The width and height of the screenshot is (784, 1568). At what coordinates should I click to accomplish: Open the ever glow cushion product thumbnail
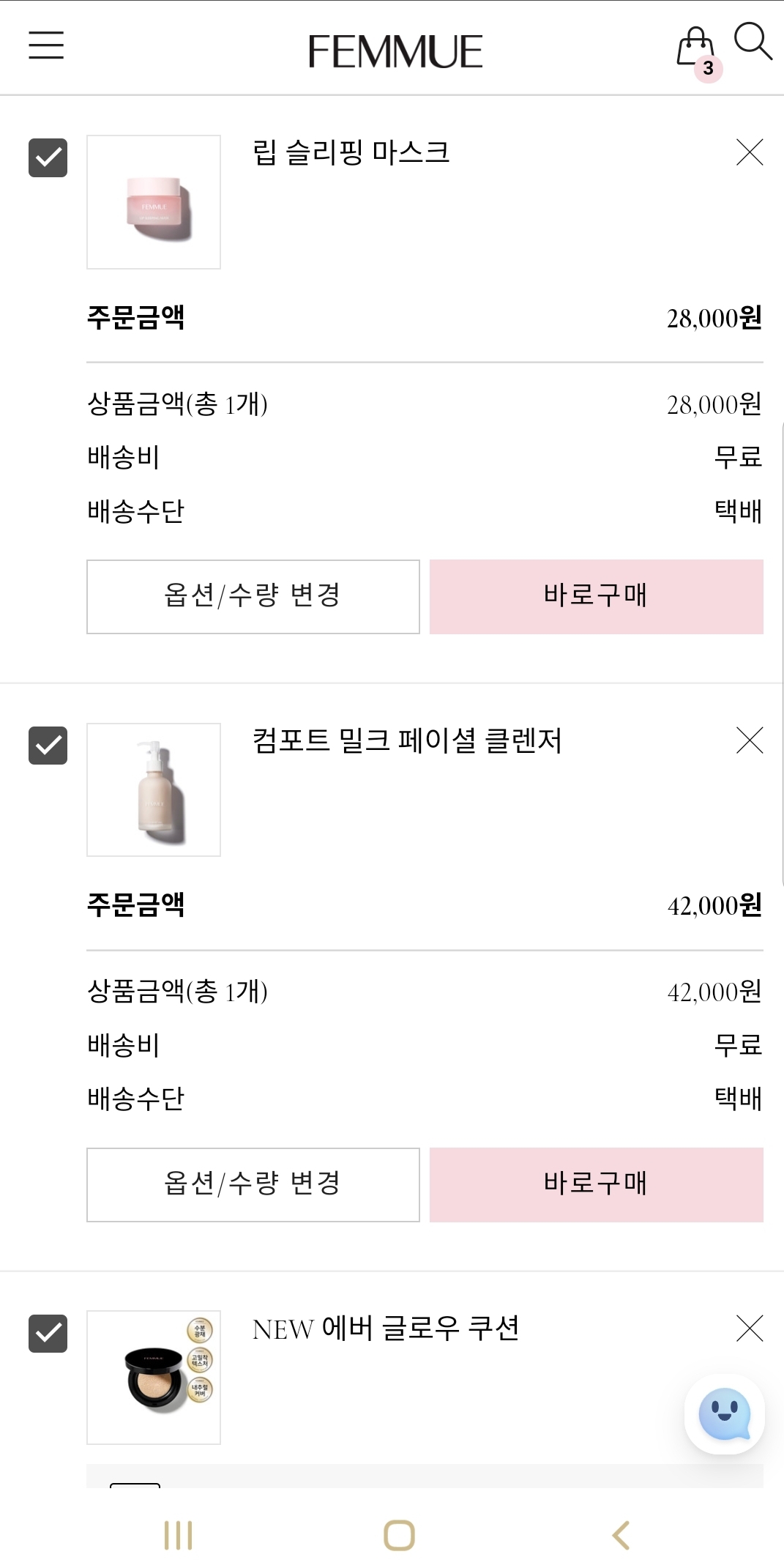point(154,1378)
